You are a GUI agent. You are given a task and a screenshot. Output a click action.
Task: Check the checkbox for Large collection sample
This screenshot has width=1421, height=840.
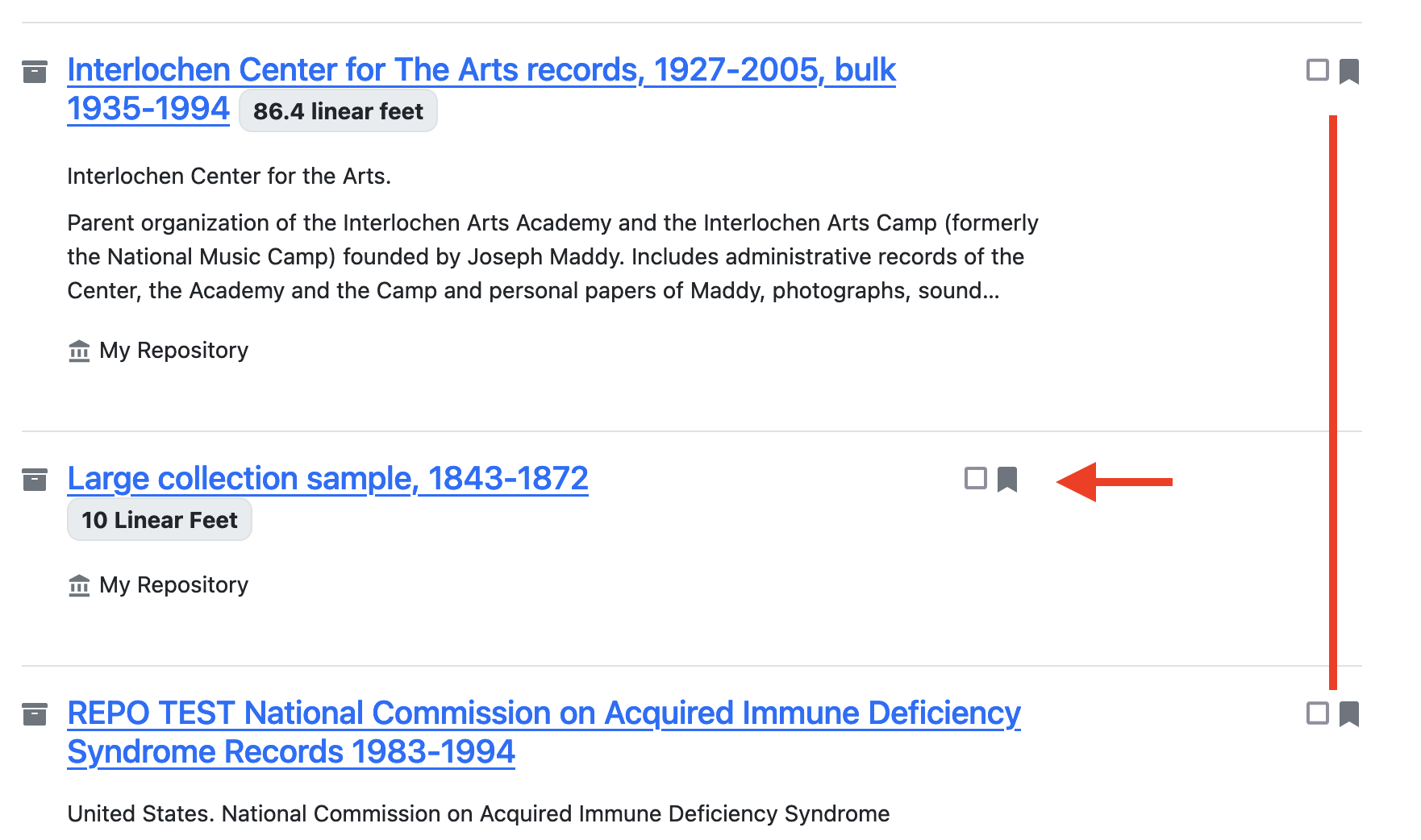975,479
